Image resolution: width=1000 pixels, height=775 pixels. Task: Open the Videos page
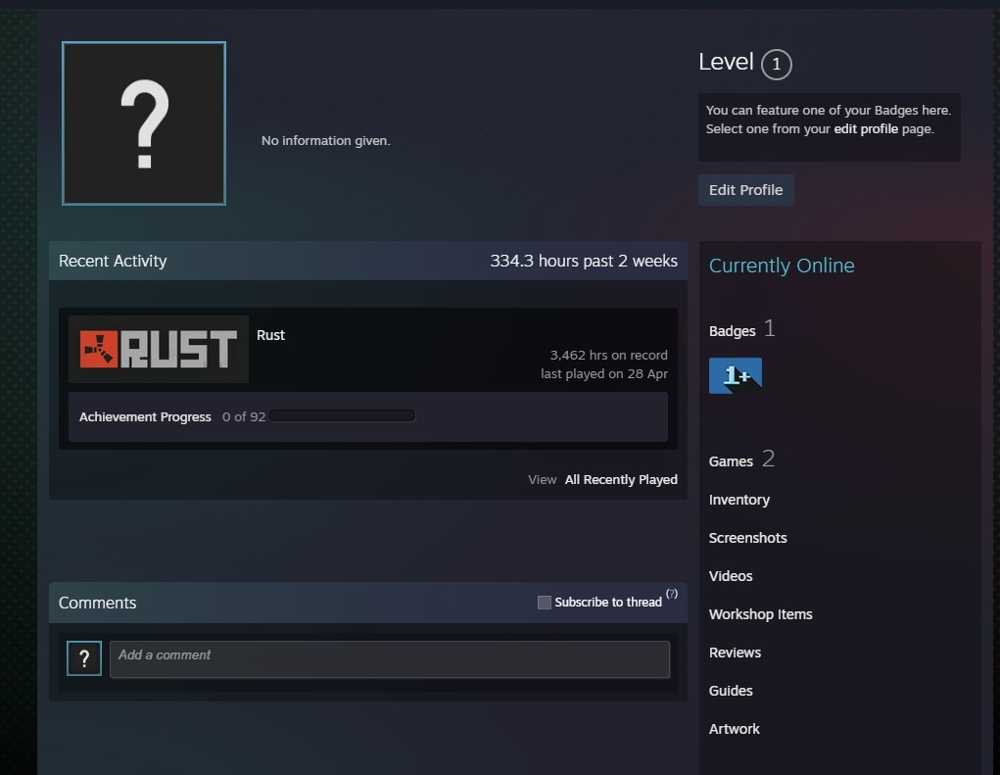pyautogui.click(x=730, y=576)
